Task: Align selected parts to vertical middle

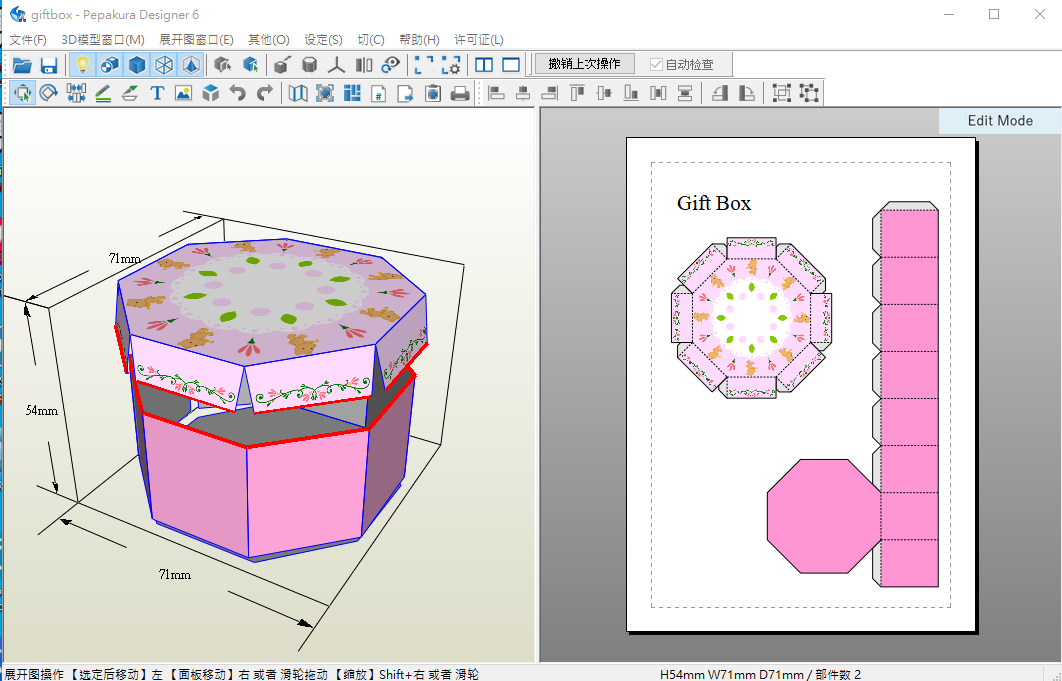Action: [604, 93]
